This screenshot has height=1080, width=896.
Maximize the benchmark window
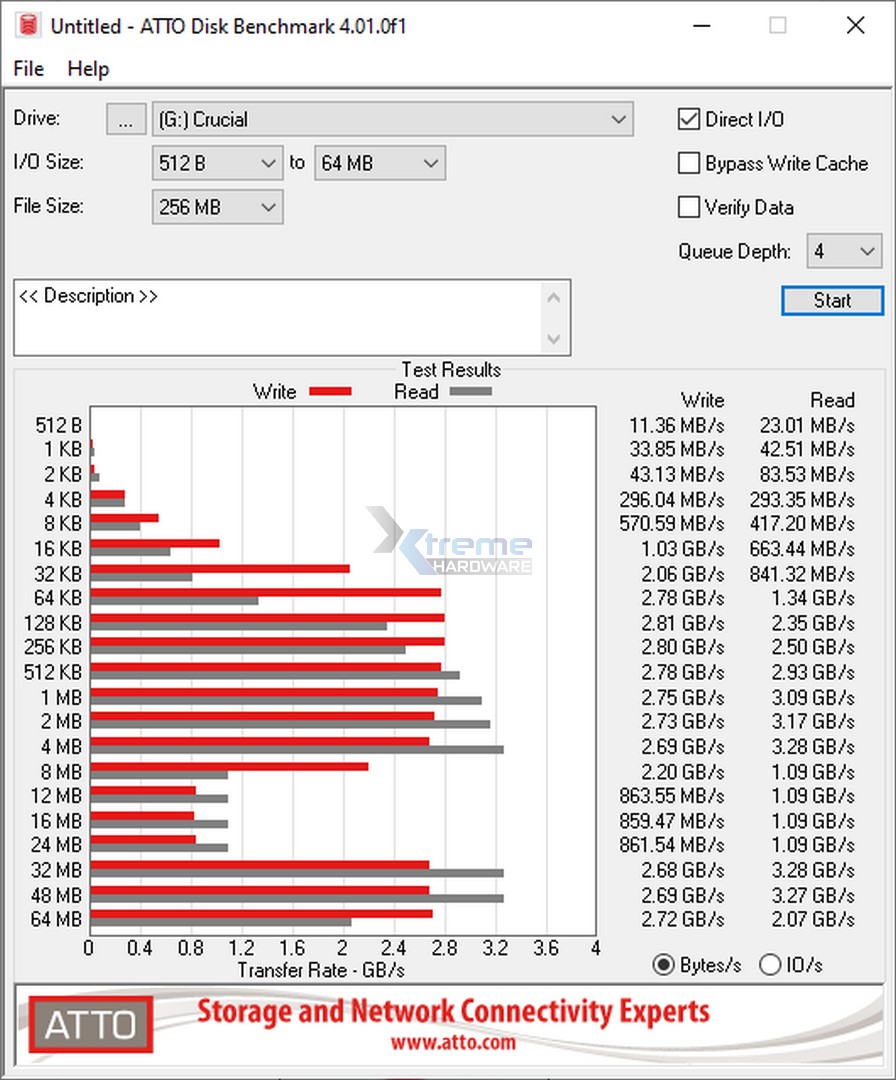(x=777, y=26)
